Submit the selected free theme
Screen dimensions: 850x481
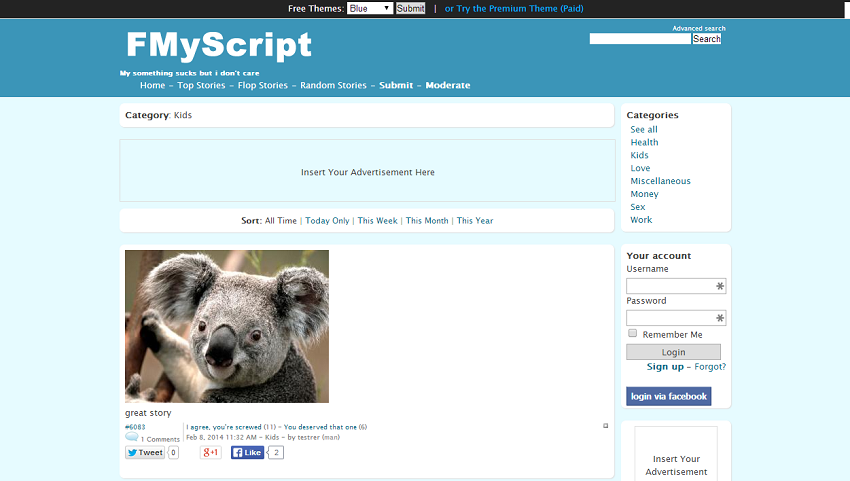pos(410,8)
